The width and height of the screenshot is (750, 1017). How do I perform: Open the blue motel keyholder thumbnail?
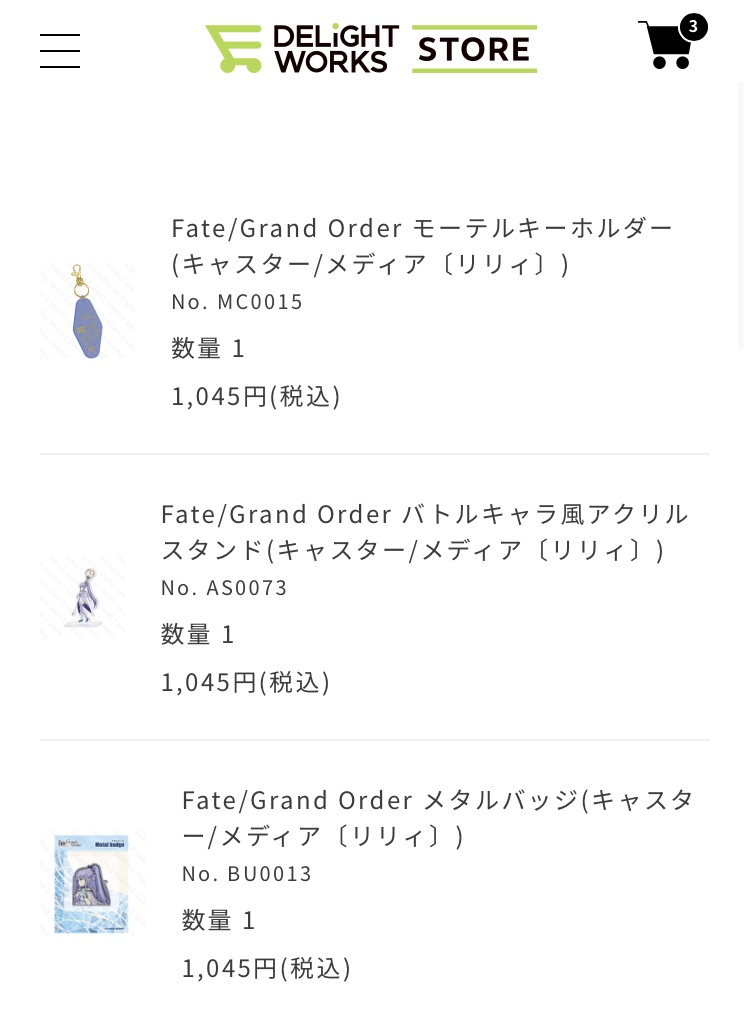(87, 311)
